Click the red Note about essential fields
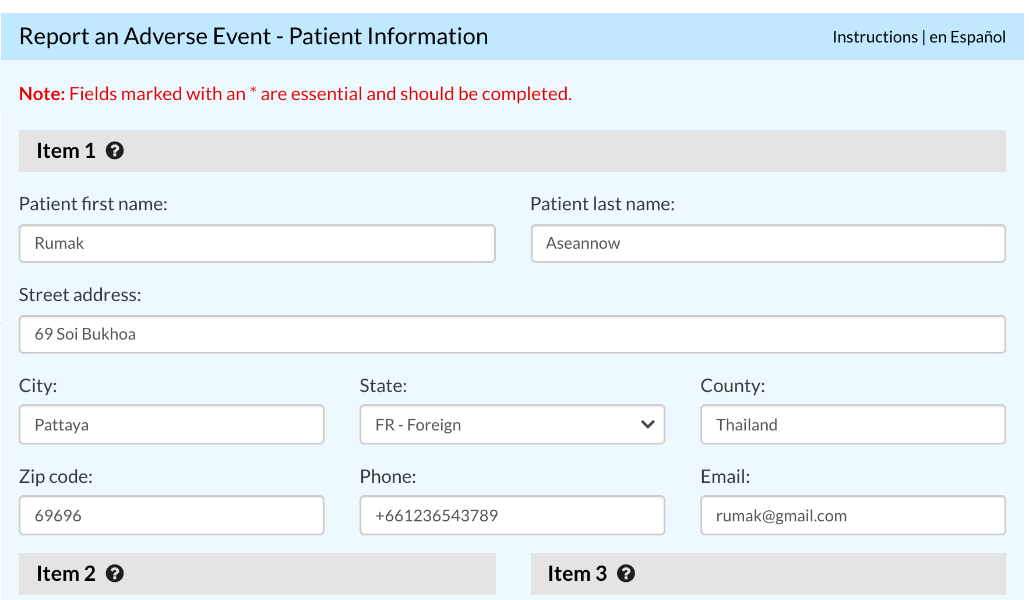 (x=295, y=94)
